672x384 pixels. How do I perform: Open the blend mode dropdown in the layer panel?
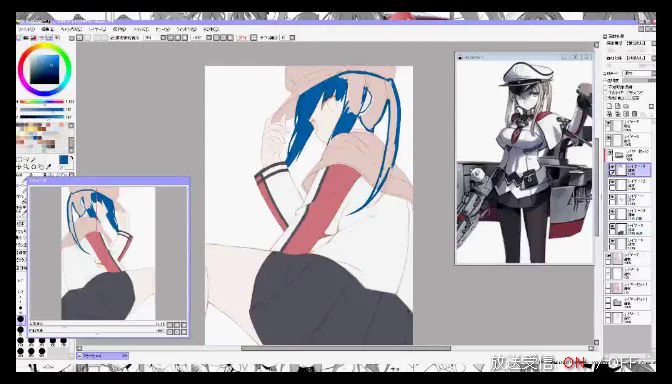click(x=639, y=73)
